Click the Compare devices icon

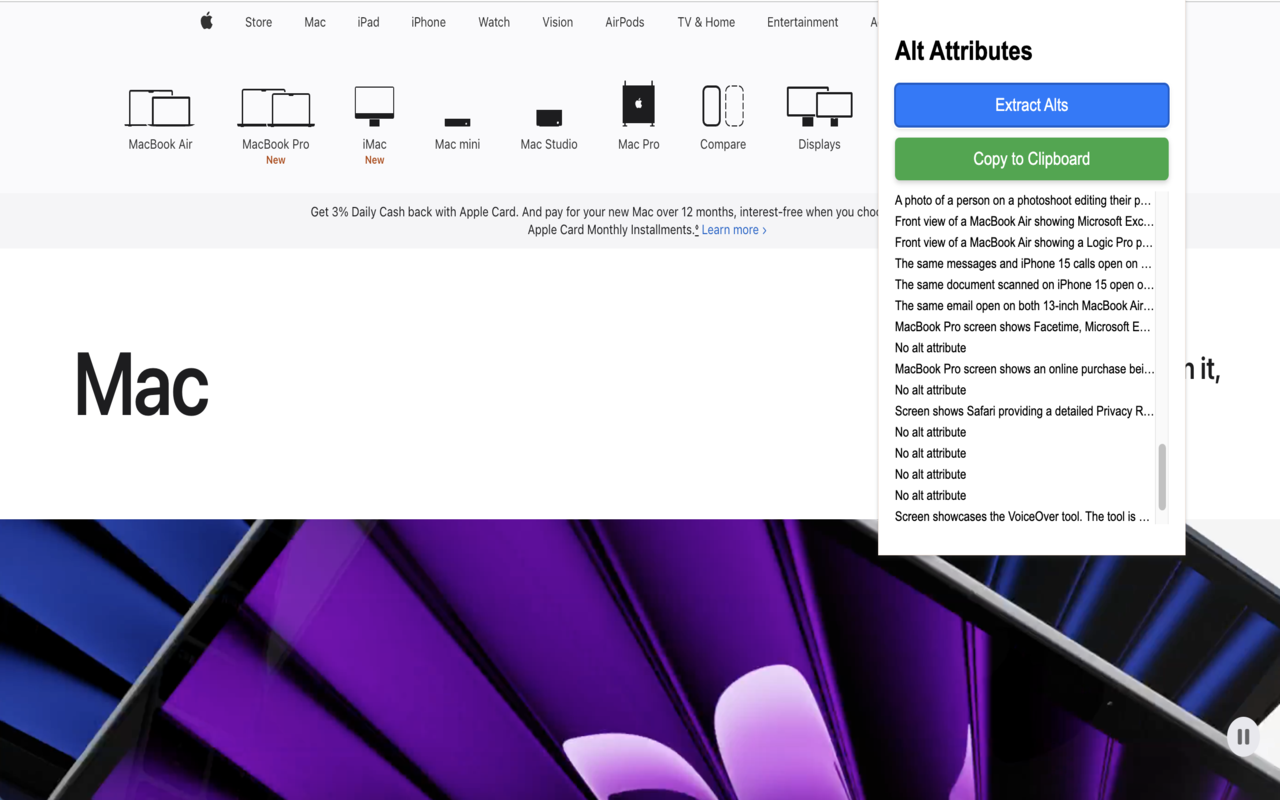723,106
